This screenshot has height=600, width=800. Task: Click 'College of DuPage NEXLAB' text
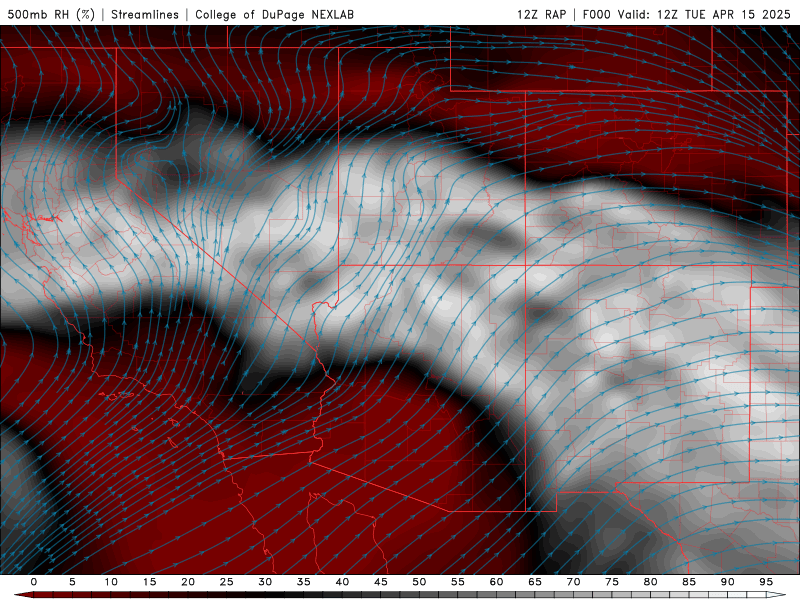click(x=274, y=14)
